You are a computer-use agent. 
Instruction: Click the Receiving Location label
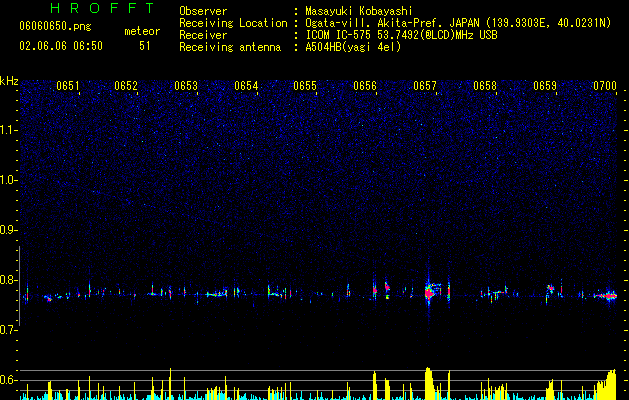[233, 23]
